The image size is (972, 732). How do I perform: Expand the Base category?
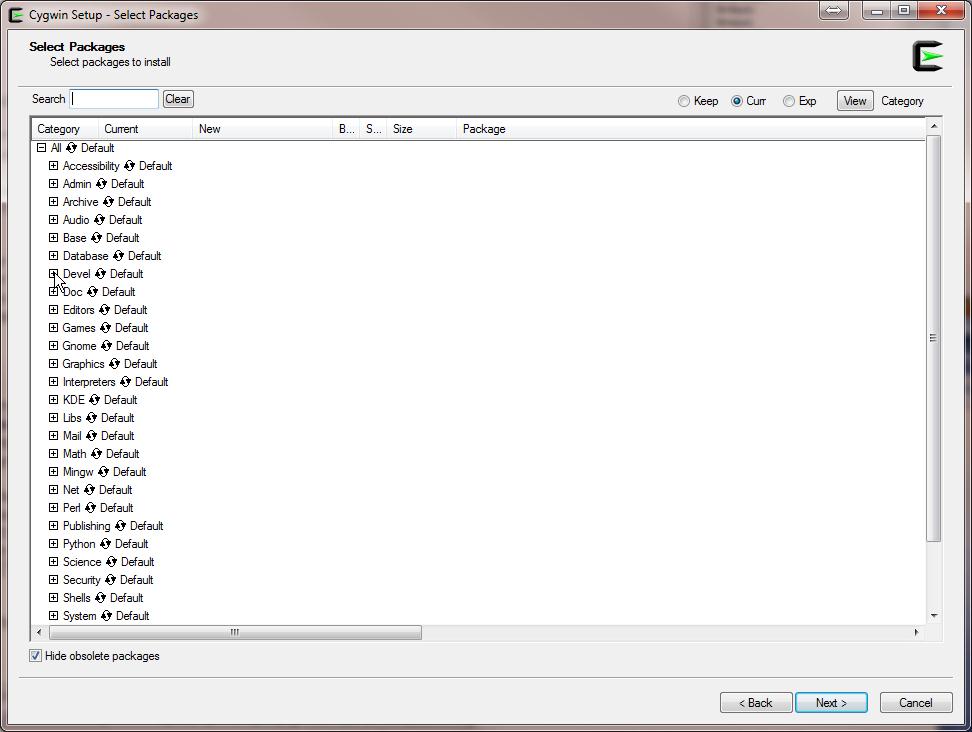click(x=53, y=238)
